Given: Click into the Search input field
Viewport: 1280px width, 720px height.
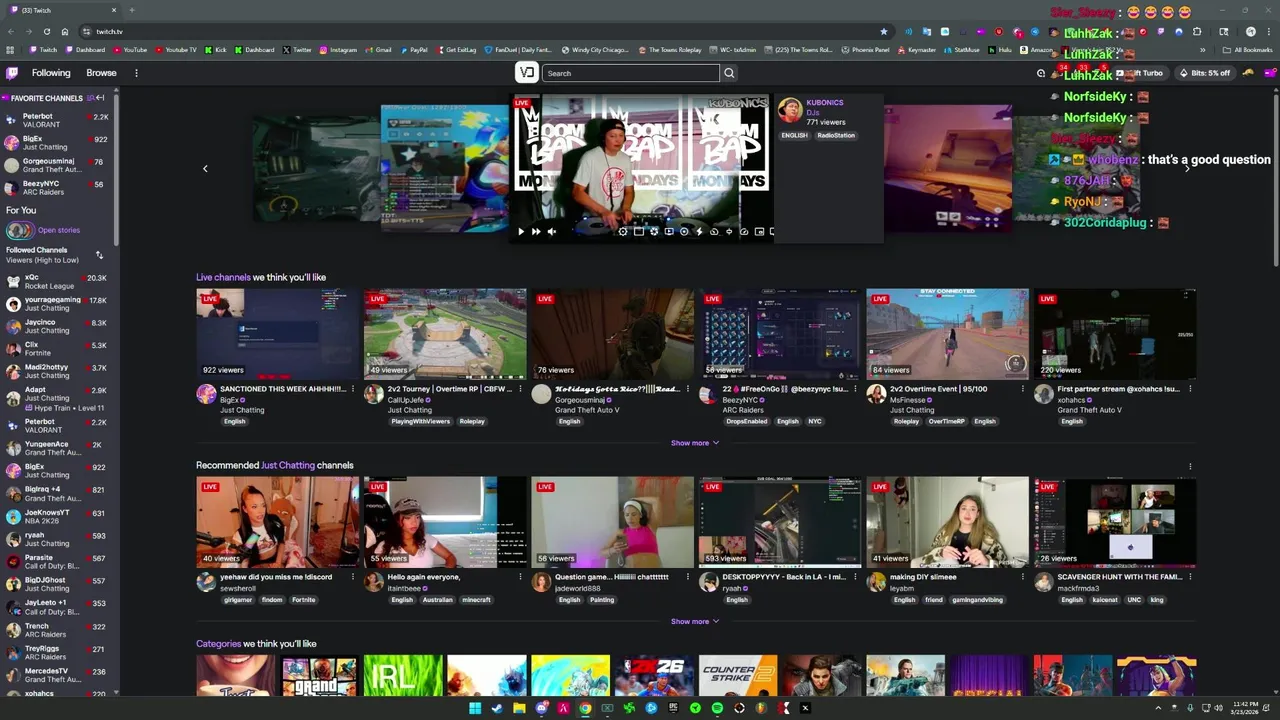Looking at the screenshot, I should [x=631, y=73].
